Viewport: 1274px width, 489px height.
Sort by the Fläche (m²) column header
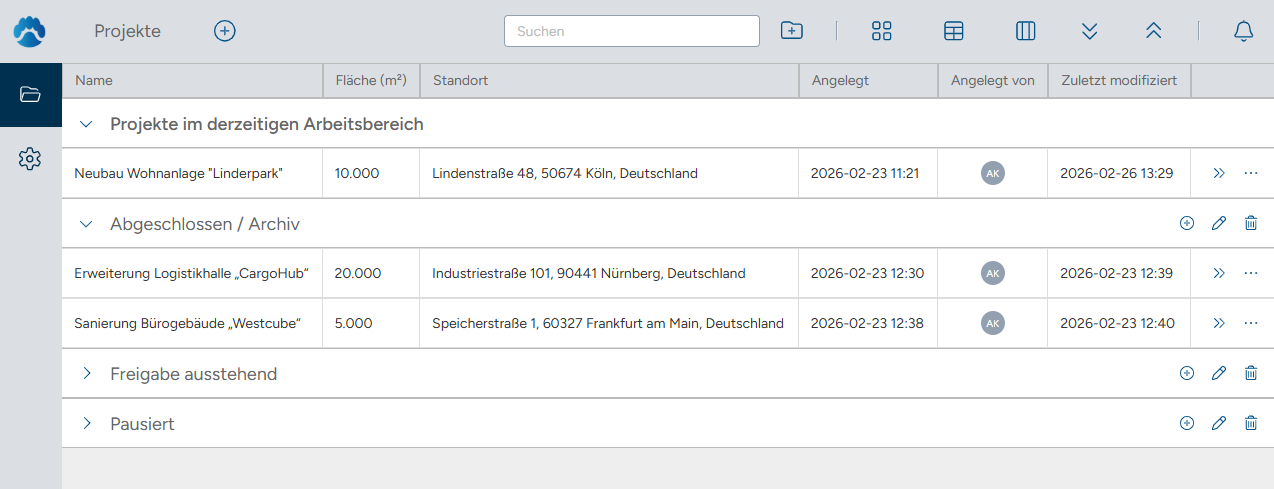tap(370, 80)
